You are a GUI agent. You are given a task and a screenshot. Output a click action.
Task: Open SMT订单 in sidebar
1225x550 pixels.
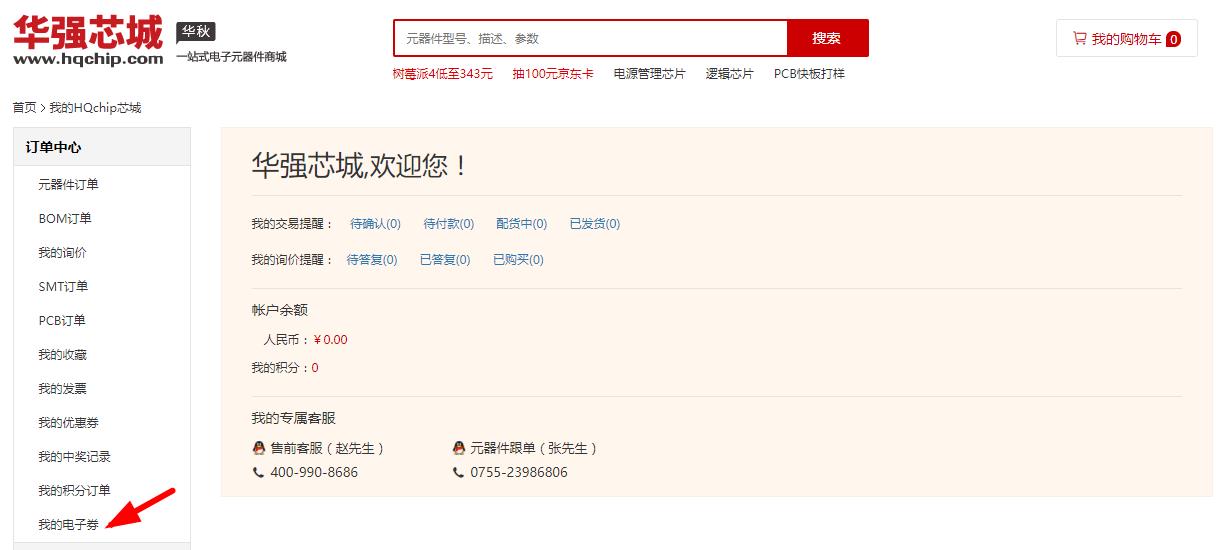click(63, 287)
